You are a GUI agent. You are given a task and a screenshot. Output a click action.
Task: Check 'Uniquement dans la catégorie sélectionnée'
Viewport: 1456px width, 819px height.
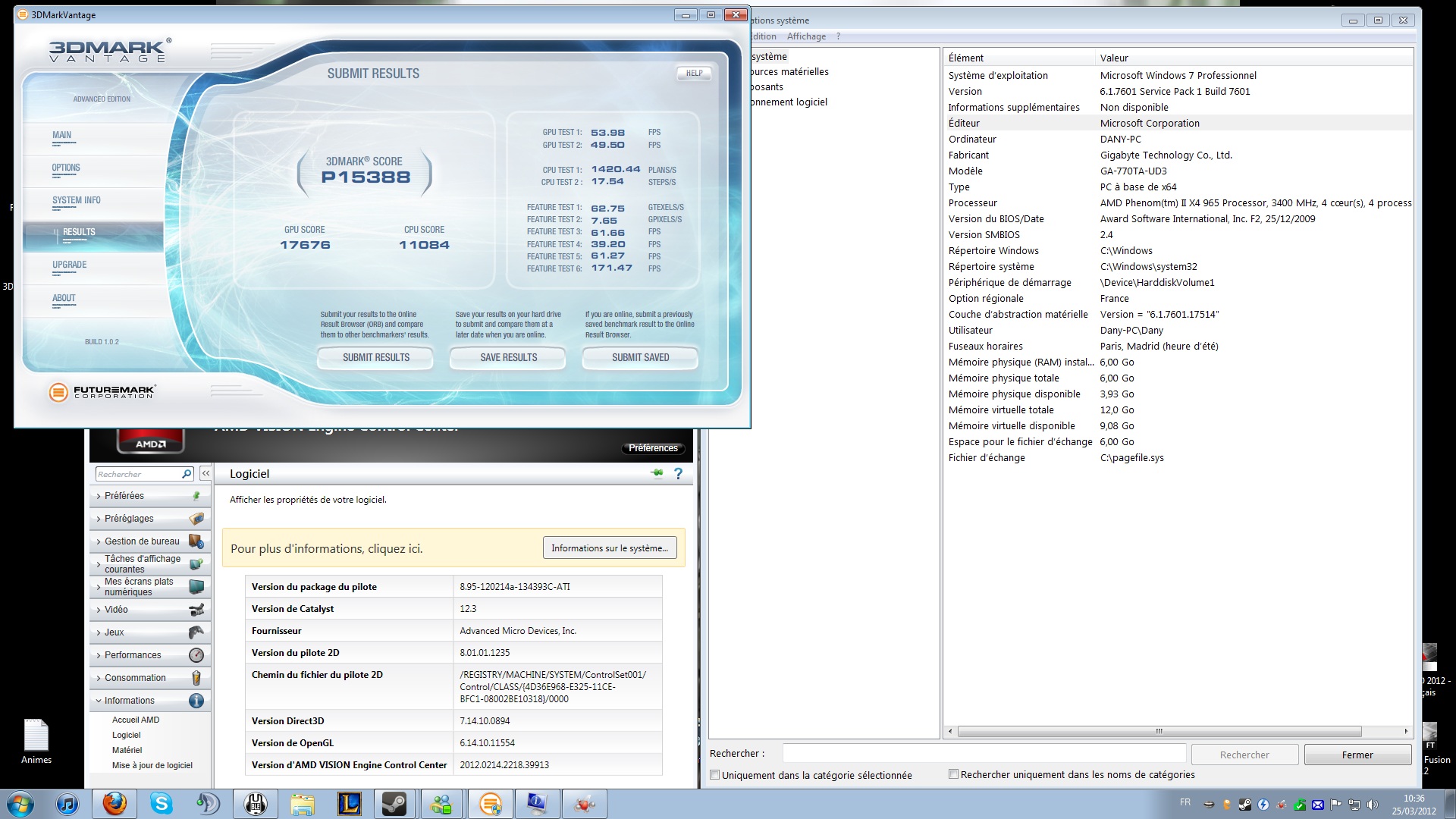pyautogui.click(x=715, y=775)
